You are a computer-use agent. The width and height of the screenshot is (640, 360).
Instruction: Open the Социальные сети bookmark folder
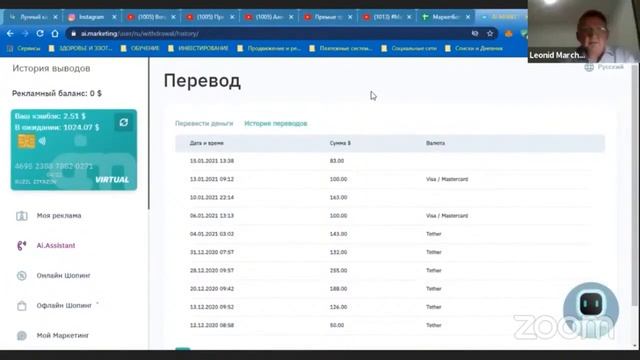click(409, 48)
